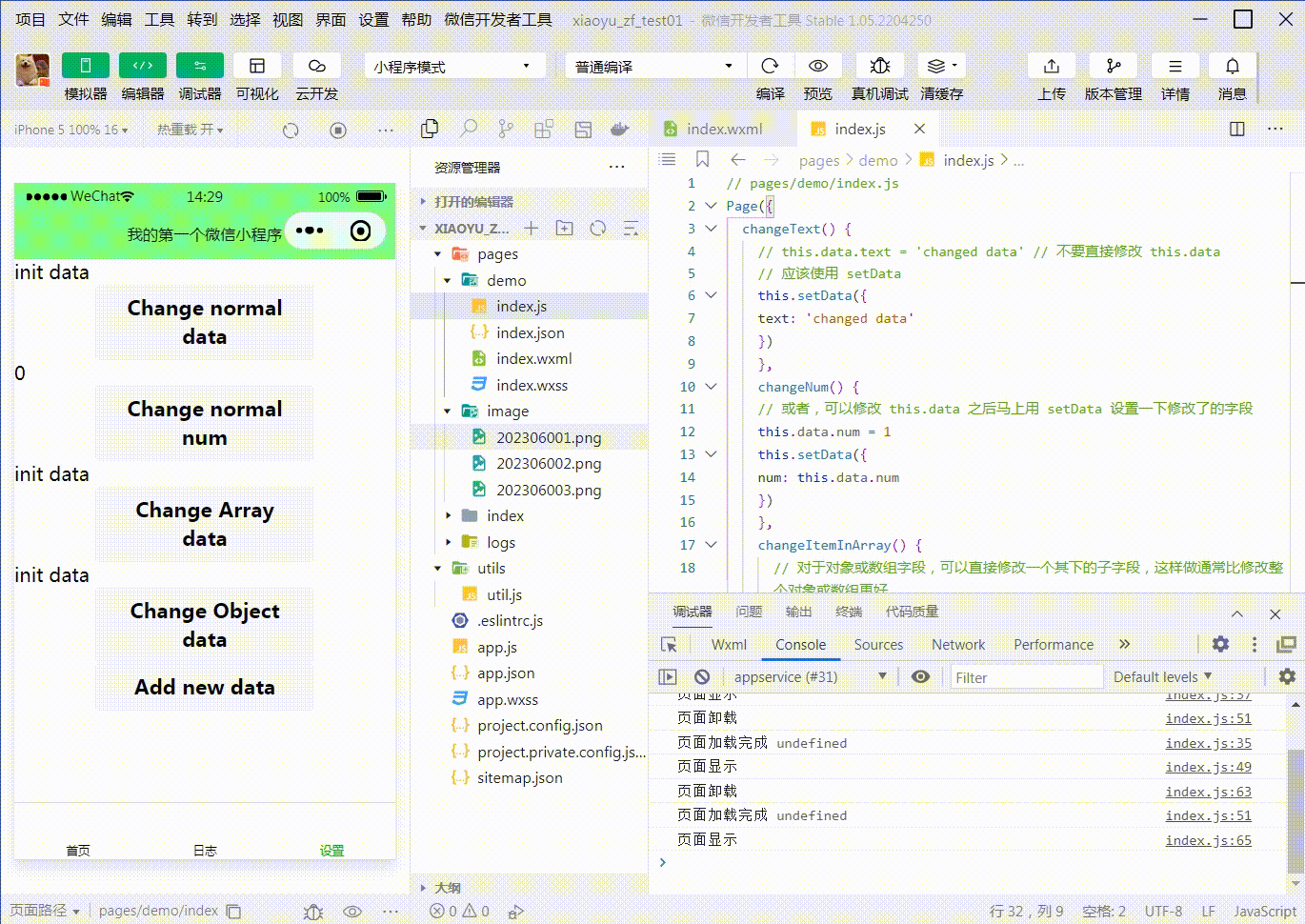The image size is (1305, 924).
Task: Toggle console live expression eye
Action: coord(920,676)
